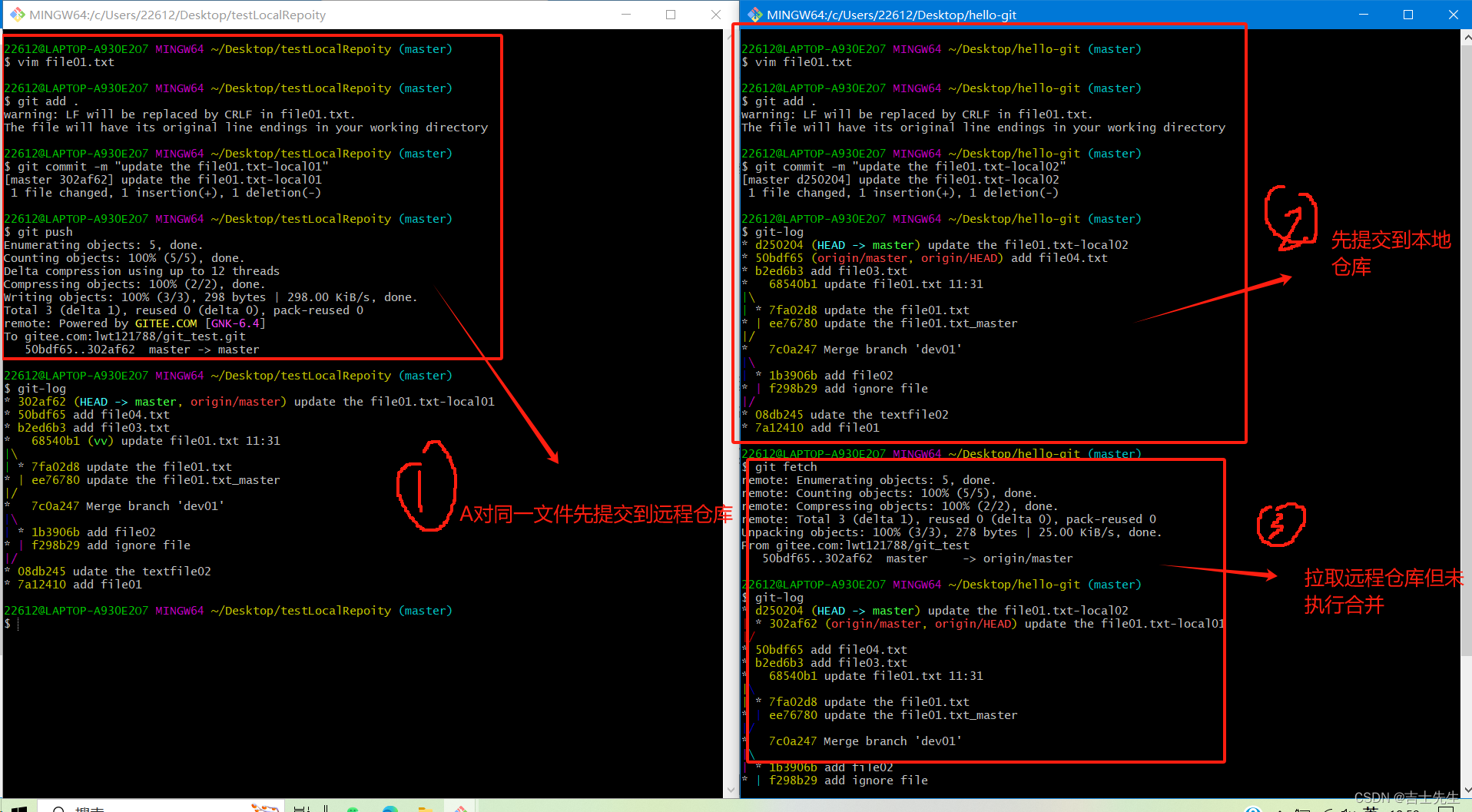
Task: Click "50bdf65..302af62 master -> master" line
Action: 142,350
